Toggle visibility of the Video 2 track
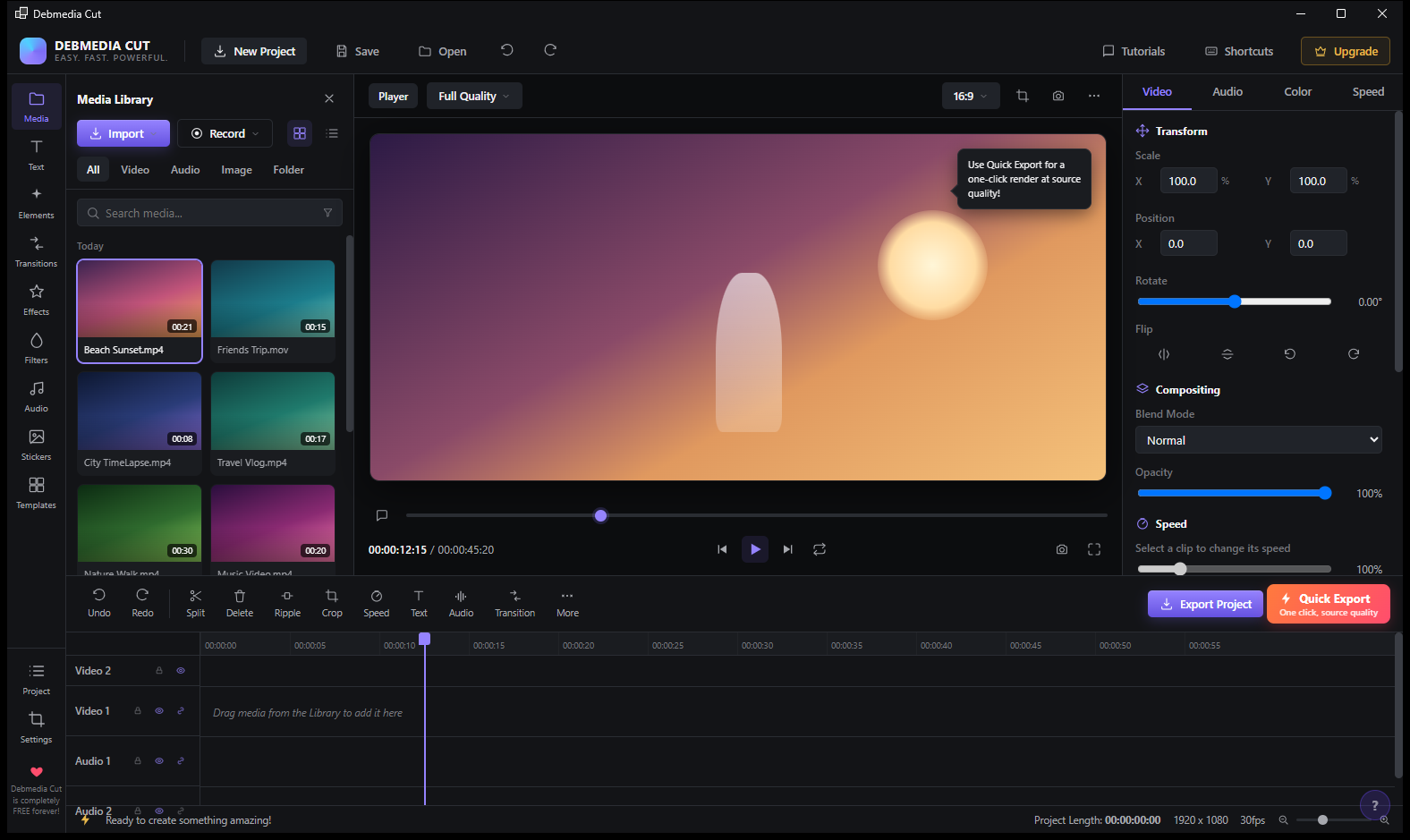 point(181,671)
